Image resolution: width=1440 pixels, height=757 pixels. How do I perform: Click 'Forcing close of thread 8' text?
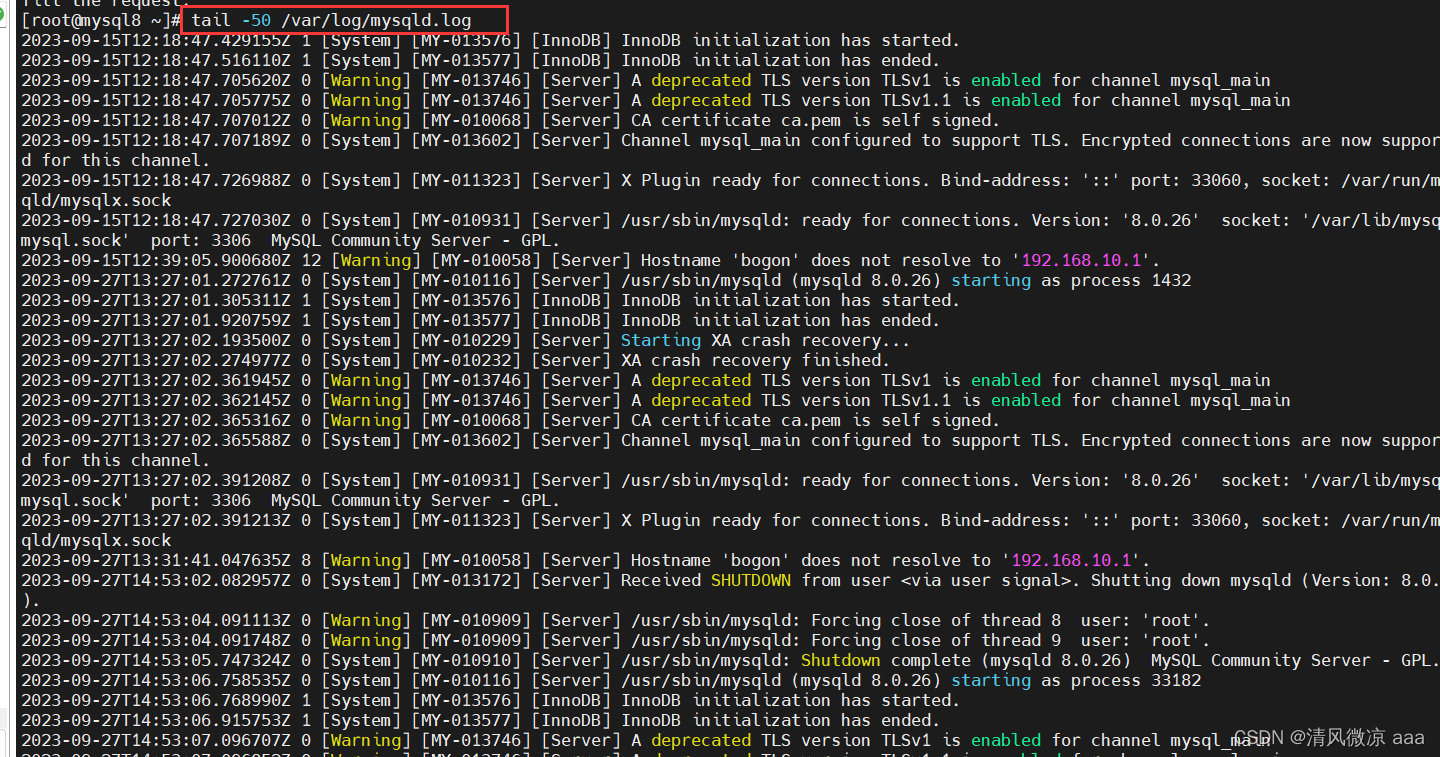pyautogui.click(x=936, y=620)
